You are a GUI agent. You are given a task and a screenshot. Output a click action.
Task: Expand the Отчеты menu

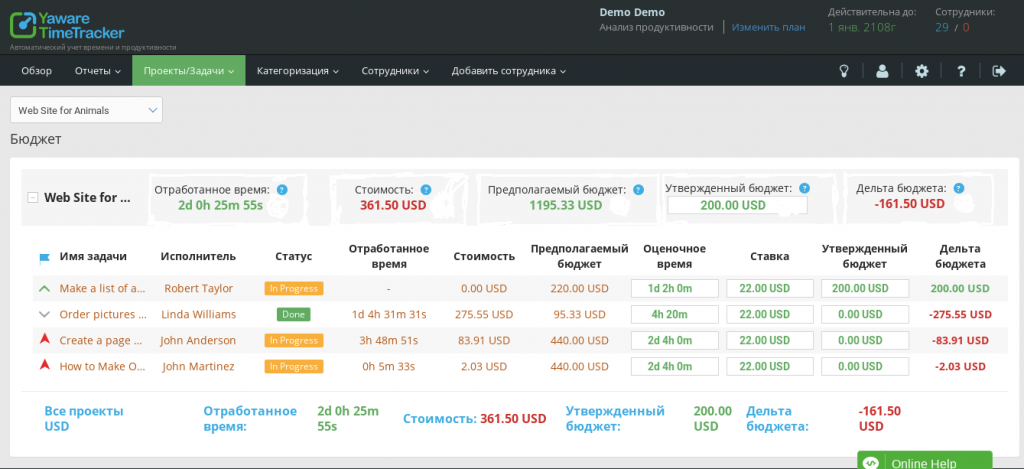point(97,71)
